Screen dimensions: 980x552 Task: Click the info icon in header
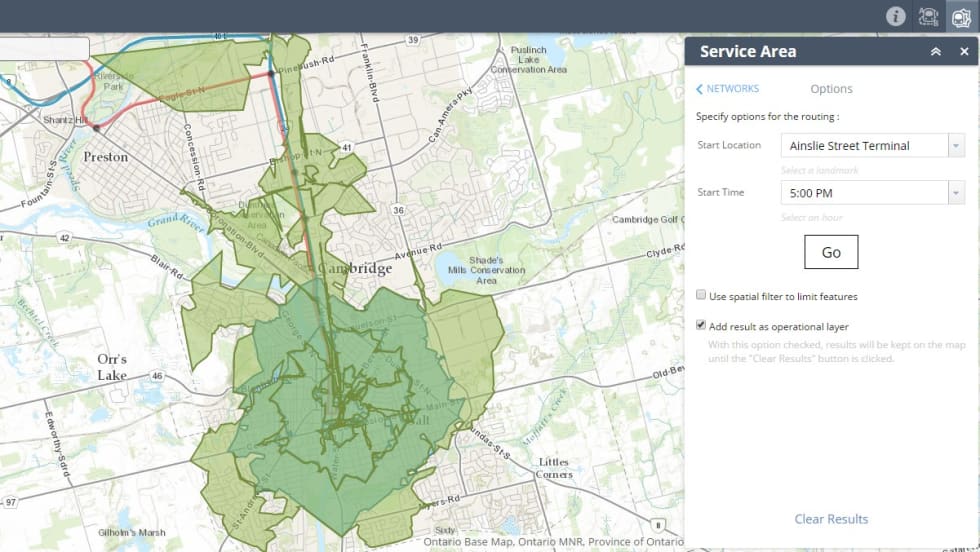(x=896, y=16)
